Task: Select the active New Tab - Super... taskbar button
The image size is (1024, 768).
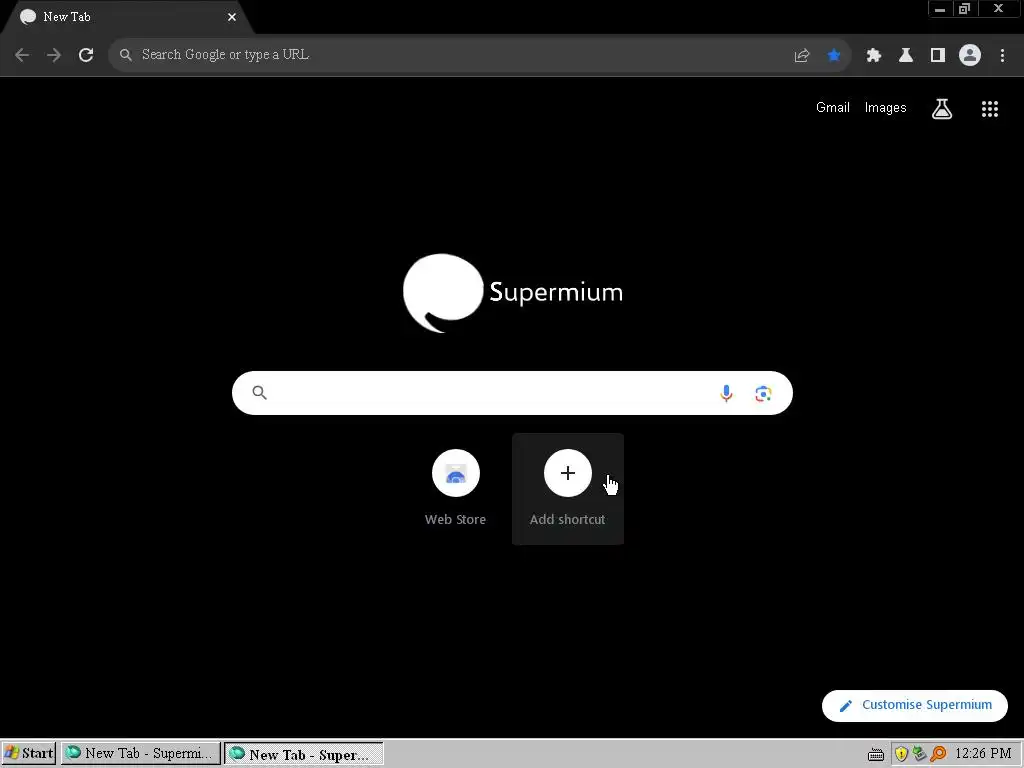Action: [x=304, y=754]
